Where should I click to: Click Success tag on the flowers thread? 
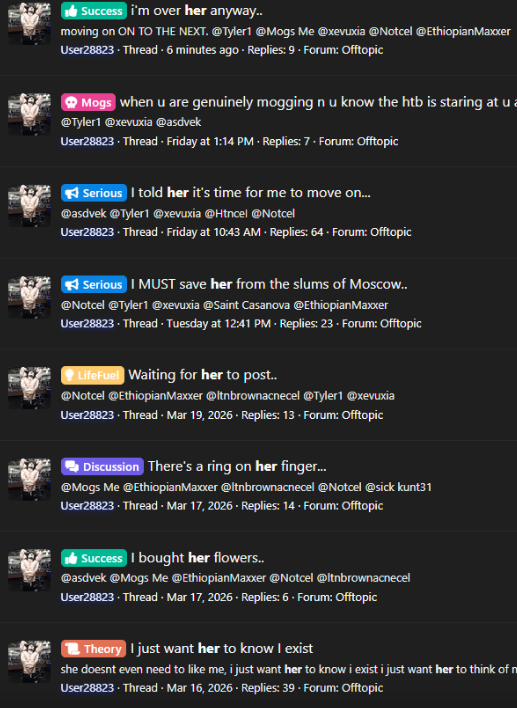(94, 558)
